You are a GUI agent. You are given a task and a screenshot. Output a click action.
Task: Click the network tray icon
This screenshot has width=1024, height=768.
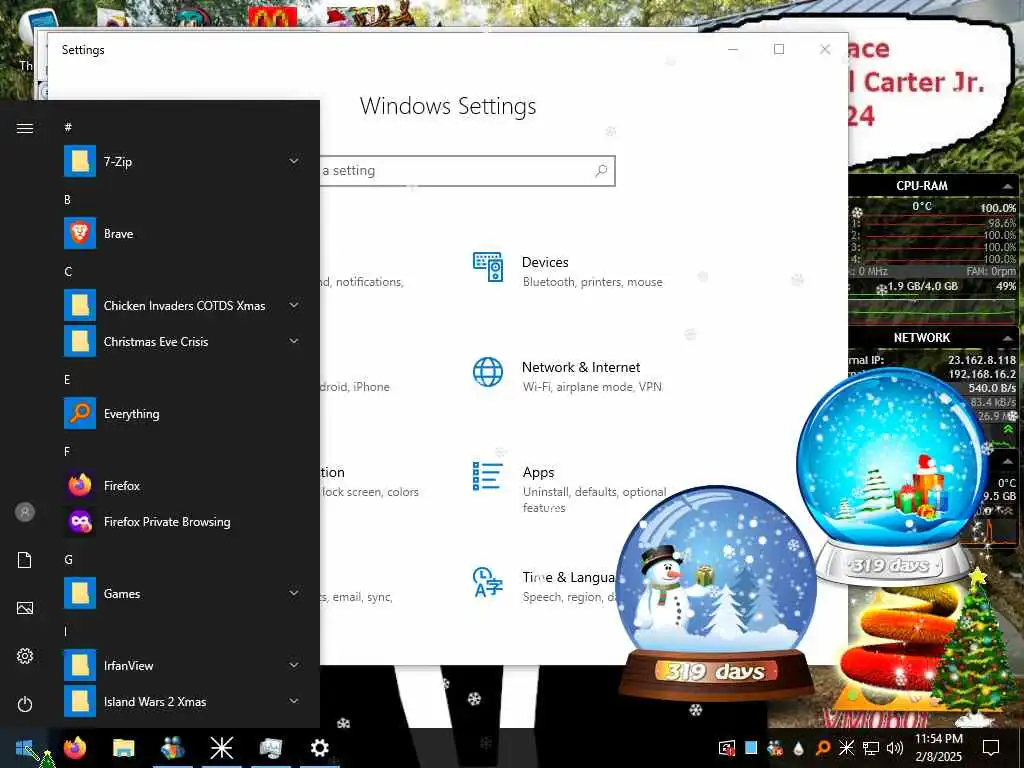point(871,748)
